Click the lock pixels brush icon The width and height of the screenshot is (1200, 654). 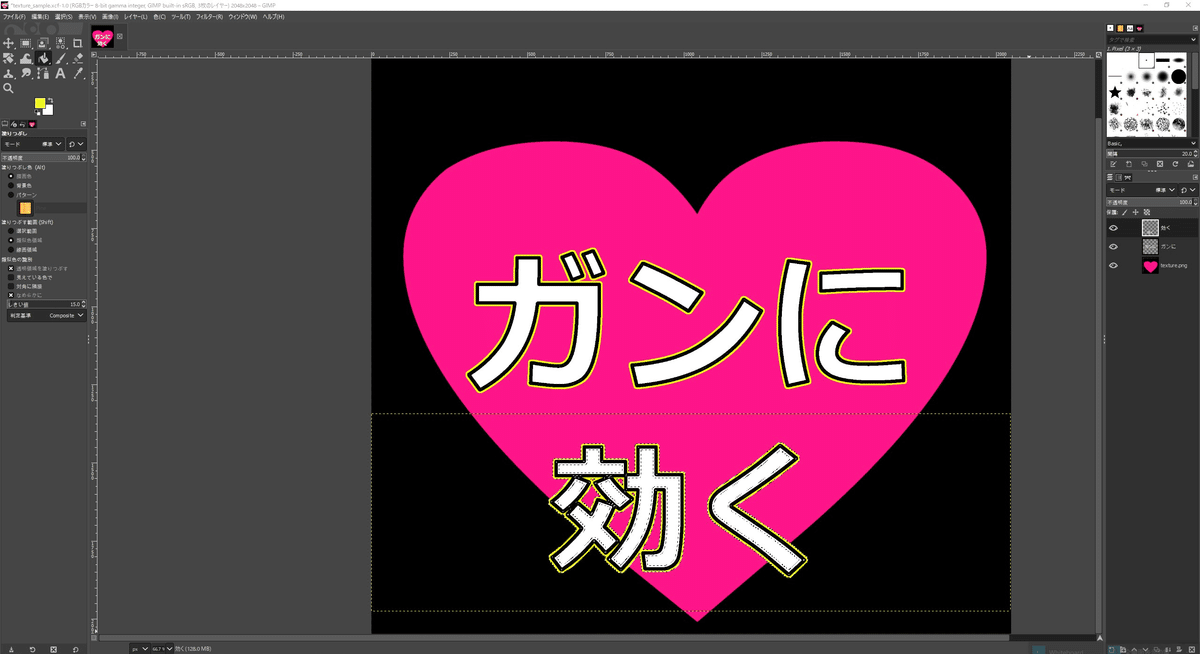[x=1124, y=212]
